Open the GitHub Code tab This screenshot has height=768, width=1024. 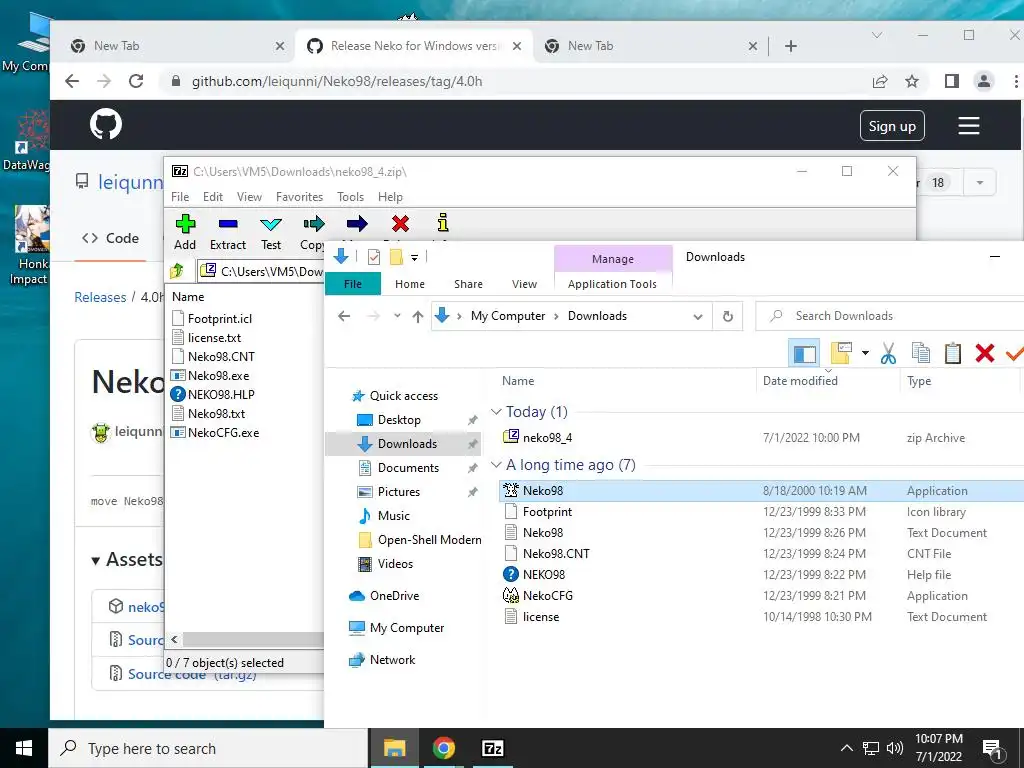(x=110, y=238)
